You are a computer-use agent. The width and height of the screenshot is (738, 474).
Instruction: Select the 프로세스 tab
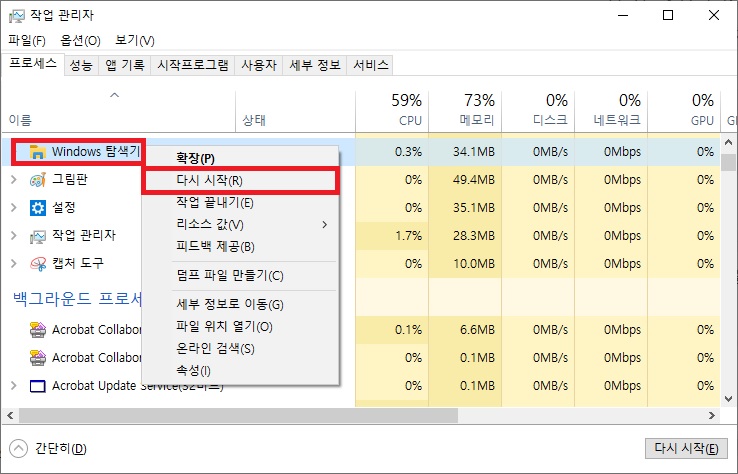pos(33,63)
